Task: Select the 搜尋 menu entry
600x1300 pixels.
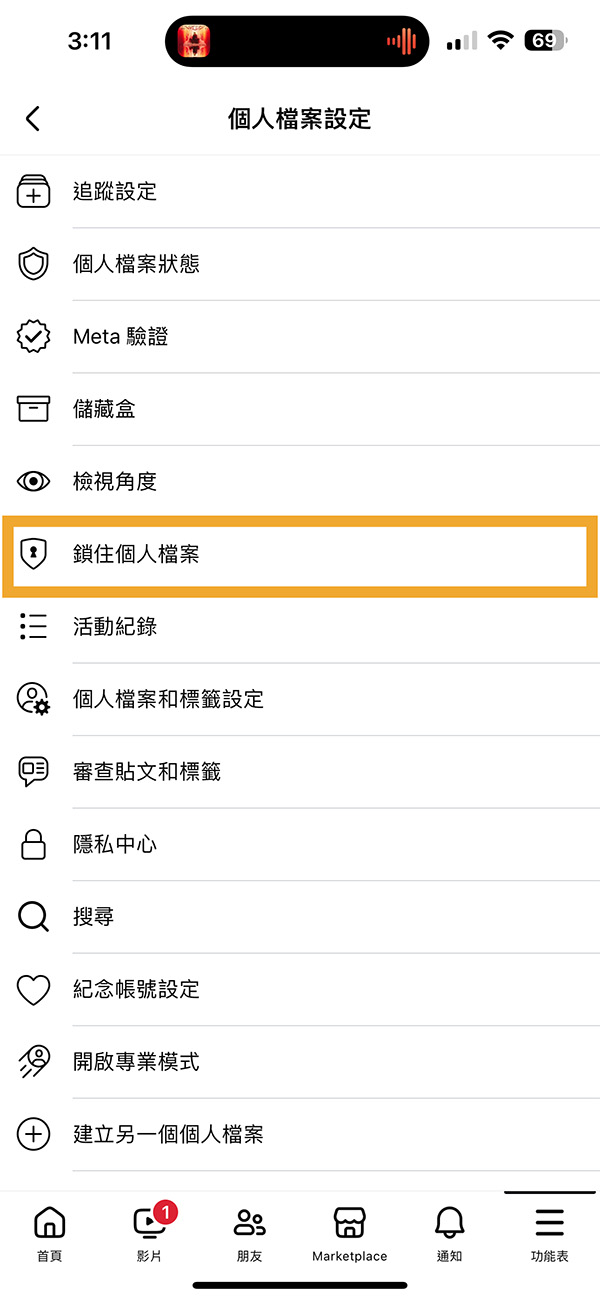Action: click(300, 916)
